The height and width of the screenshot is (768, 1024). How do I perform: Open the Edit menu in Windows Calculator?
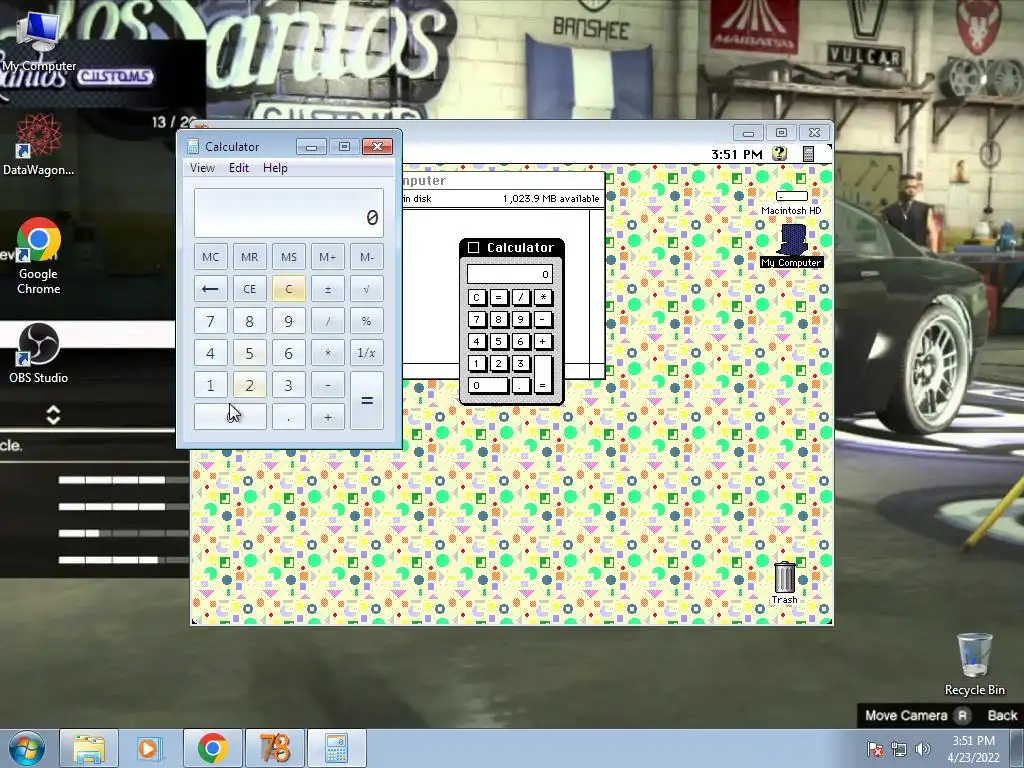click(x=238, y=168)
